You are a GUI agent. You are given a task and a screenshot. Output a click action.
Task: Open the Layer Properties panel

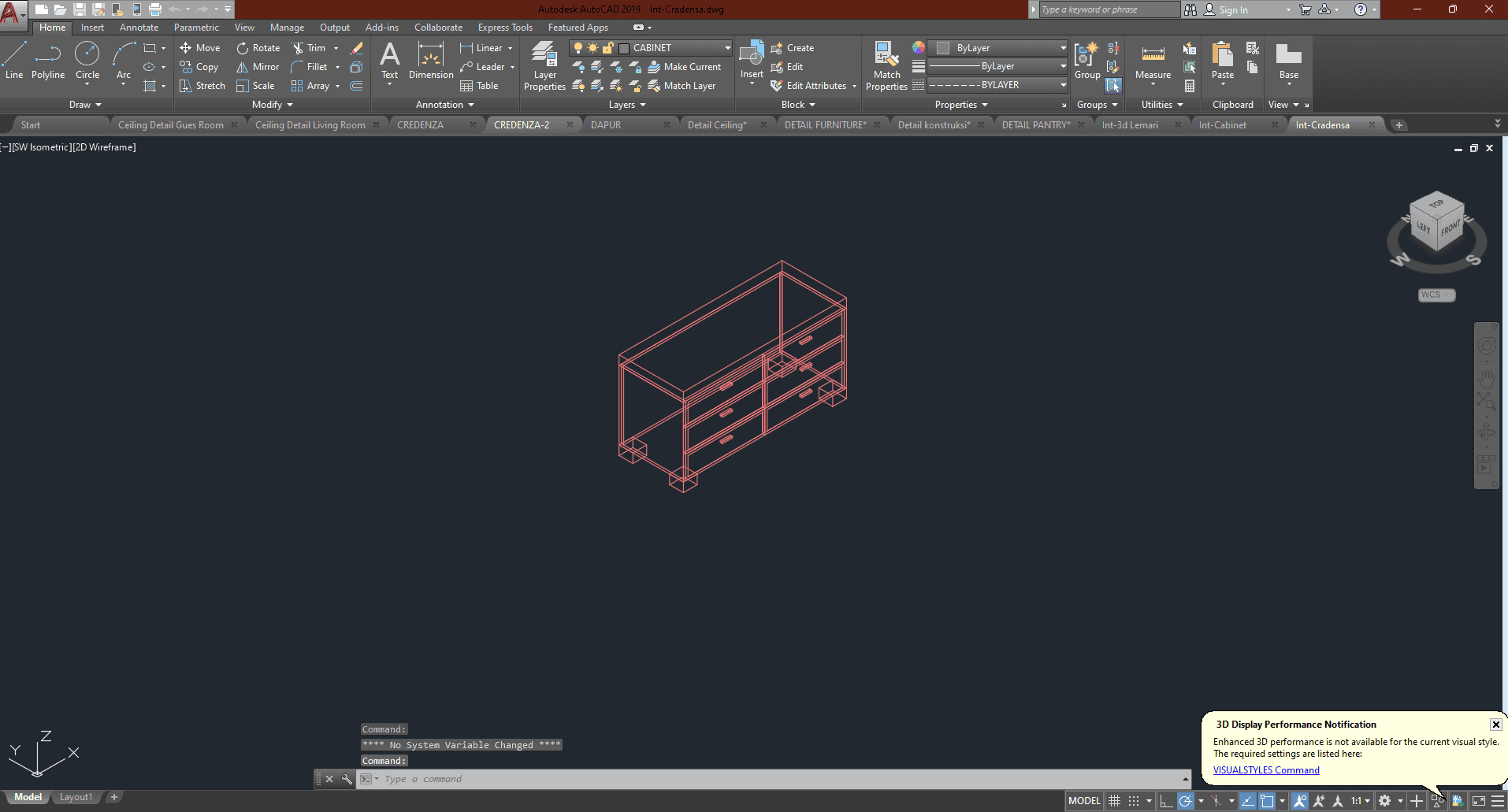pyautogui.click(x=544, y=65)
